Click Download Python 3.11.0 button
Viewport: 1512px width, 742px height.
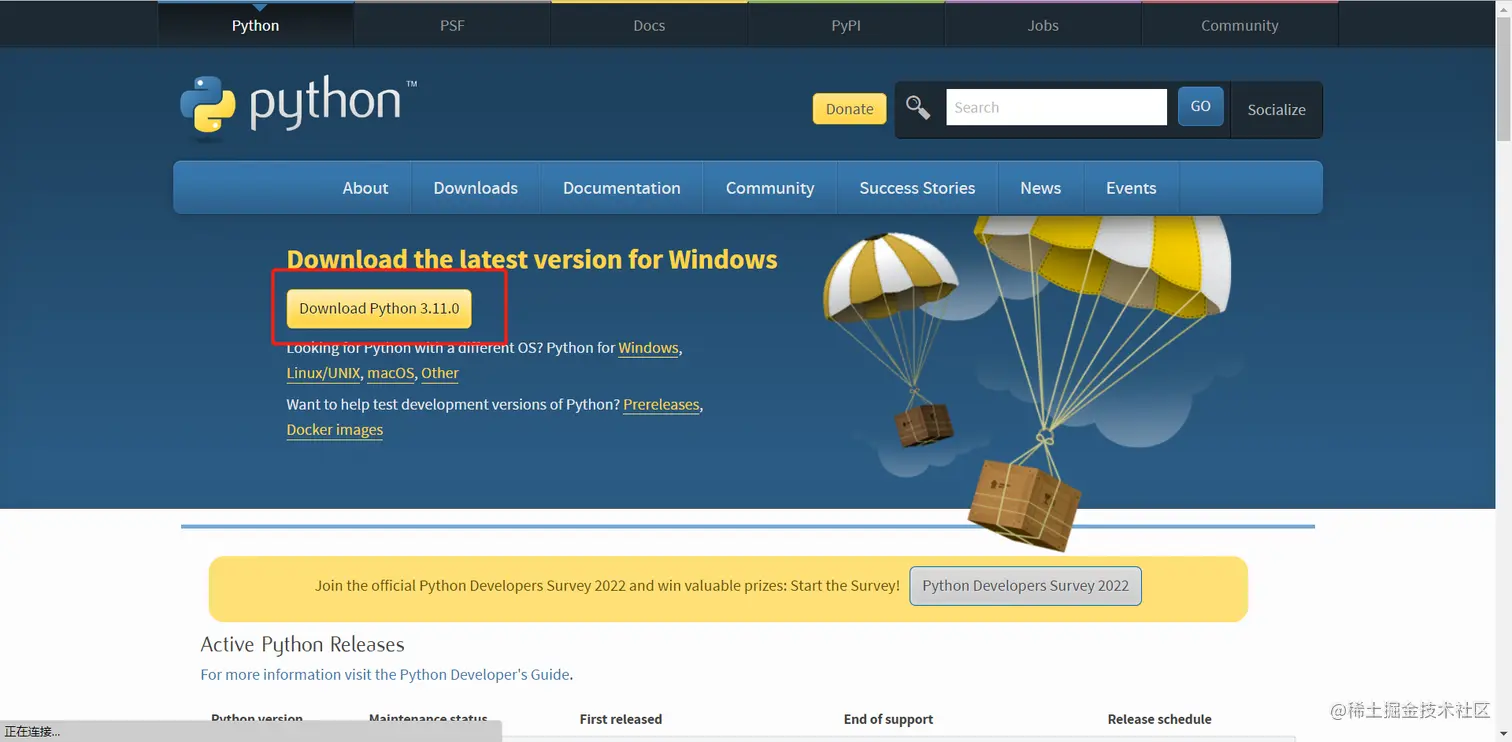point(379,308)
